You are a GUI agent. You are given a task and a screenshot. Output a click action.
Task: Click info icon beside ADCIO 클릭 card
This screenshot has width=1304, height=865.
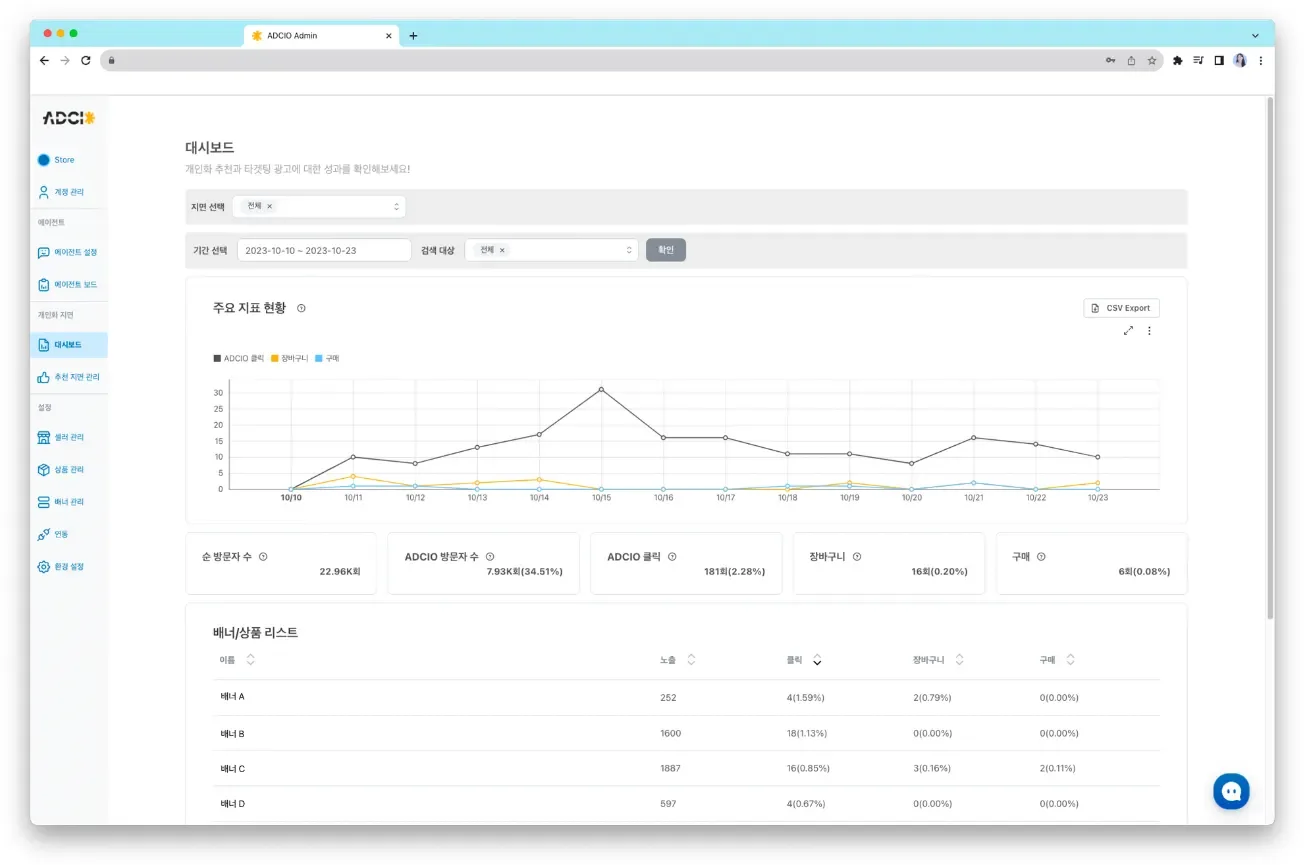click(x=672, y=557)
